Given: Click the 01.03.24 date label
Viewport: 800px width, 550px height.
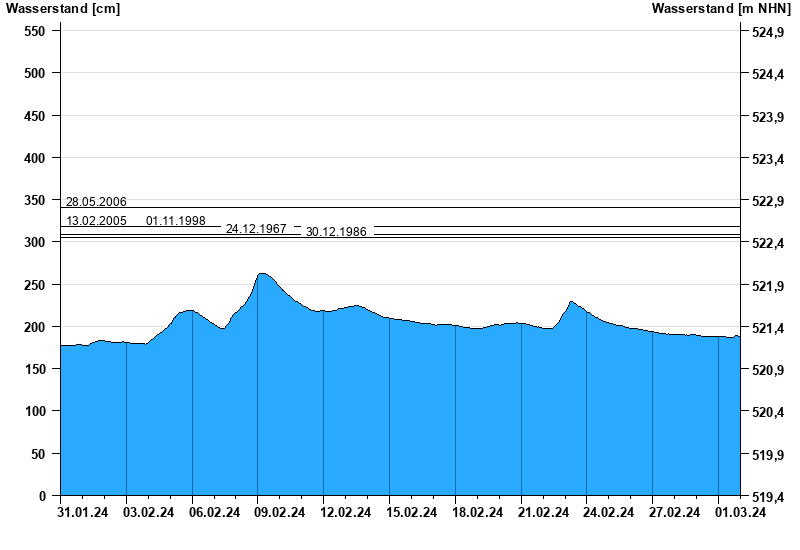Looking at the screenshot, I should 740,513.
